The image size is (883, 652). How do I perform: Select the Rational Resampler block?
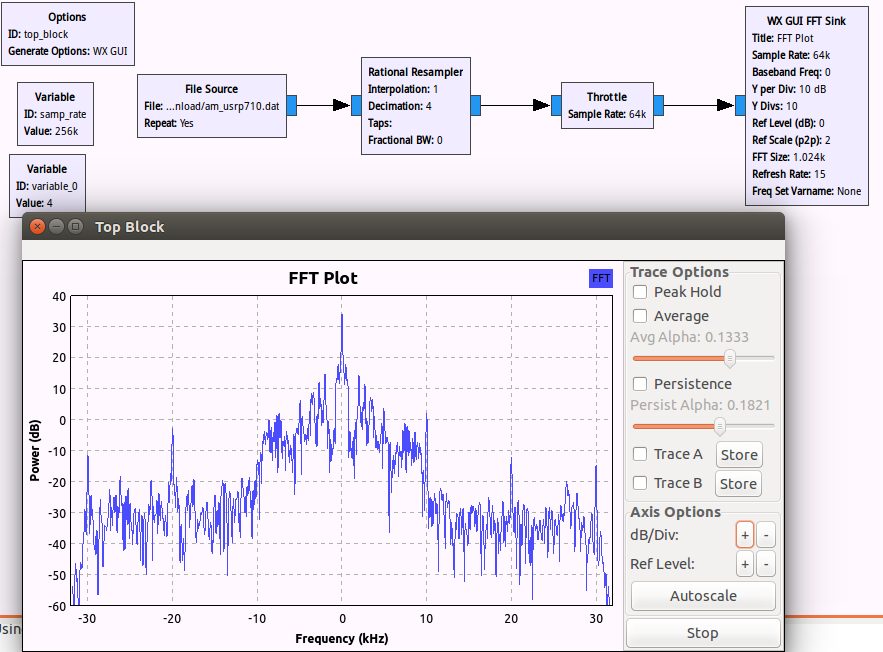pos(415,105)
